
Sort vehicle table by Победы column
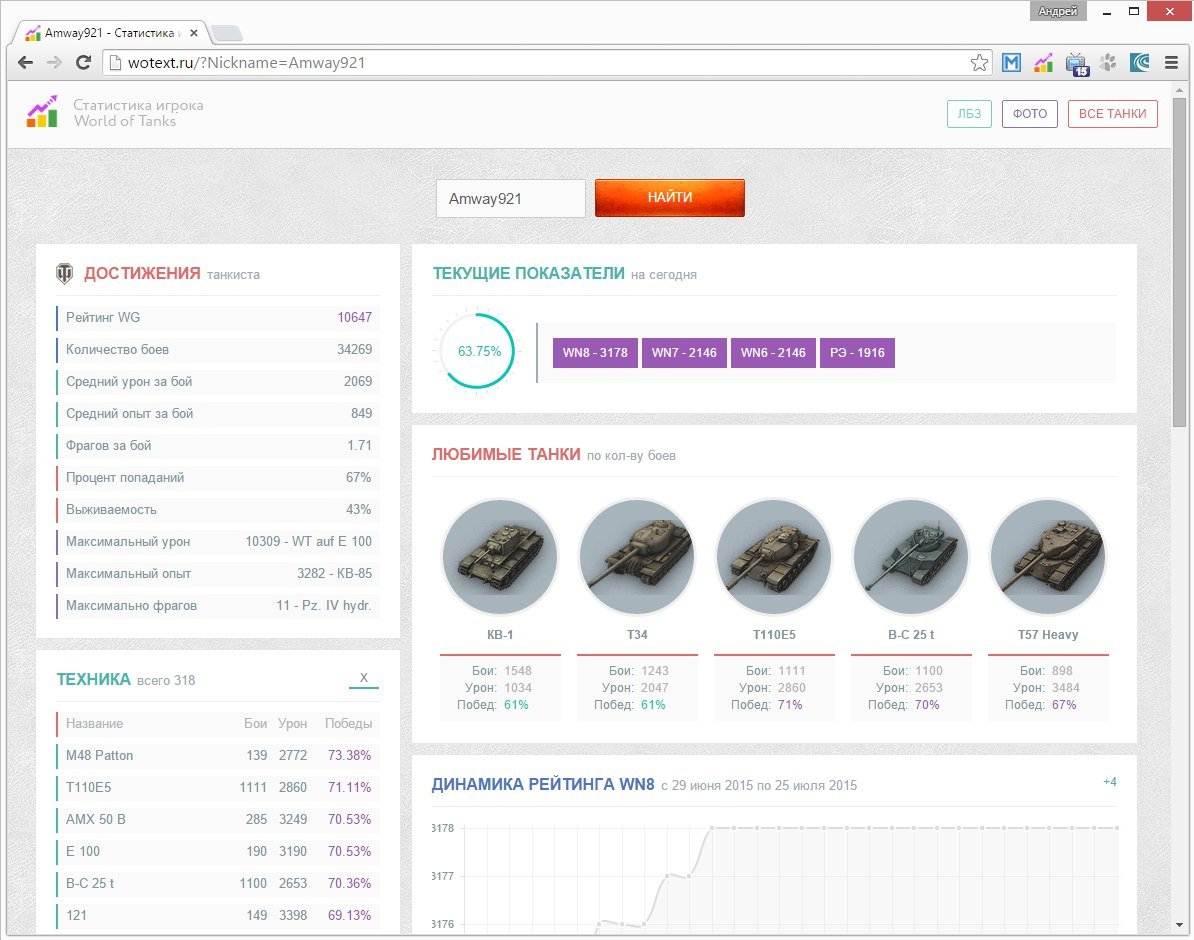click(x=349, y=724)
